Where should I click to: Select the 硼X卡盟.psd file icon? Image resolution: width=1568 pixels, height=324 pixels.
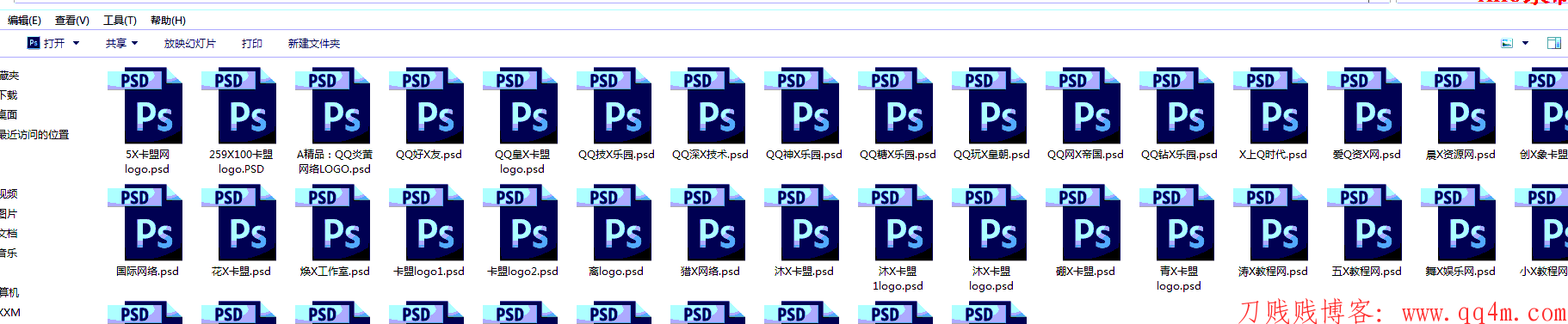(x=1083, y=223)
